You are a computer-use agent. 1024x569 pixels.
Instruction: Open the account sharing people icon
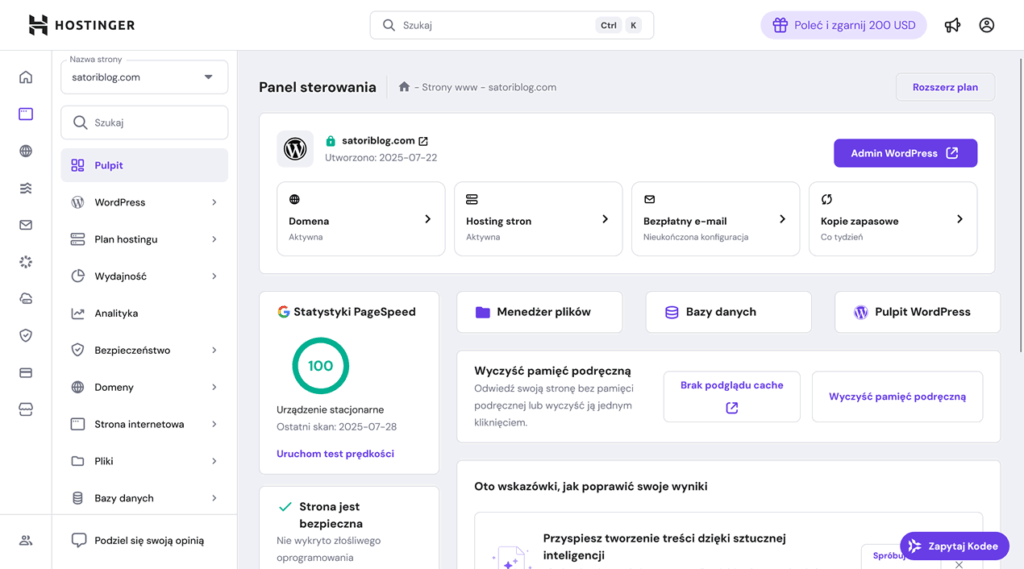click(x=25, y=540)
